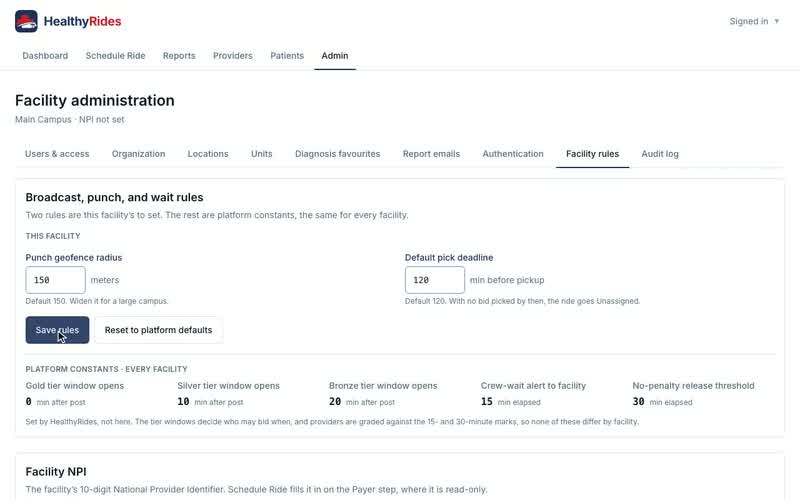Open the Units tab

coord(261,154)
